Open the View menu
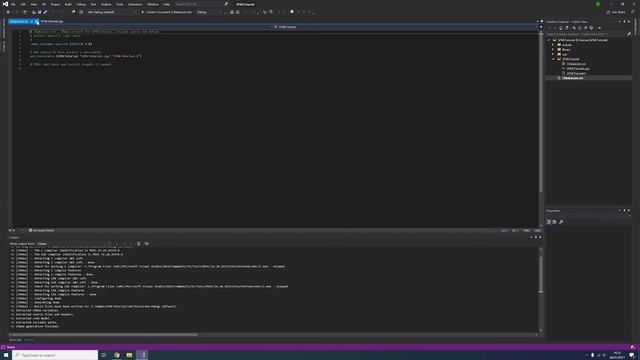Viewport: 640px width, 360px height. [x=33, y=4]
